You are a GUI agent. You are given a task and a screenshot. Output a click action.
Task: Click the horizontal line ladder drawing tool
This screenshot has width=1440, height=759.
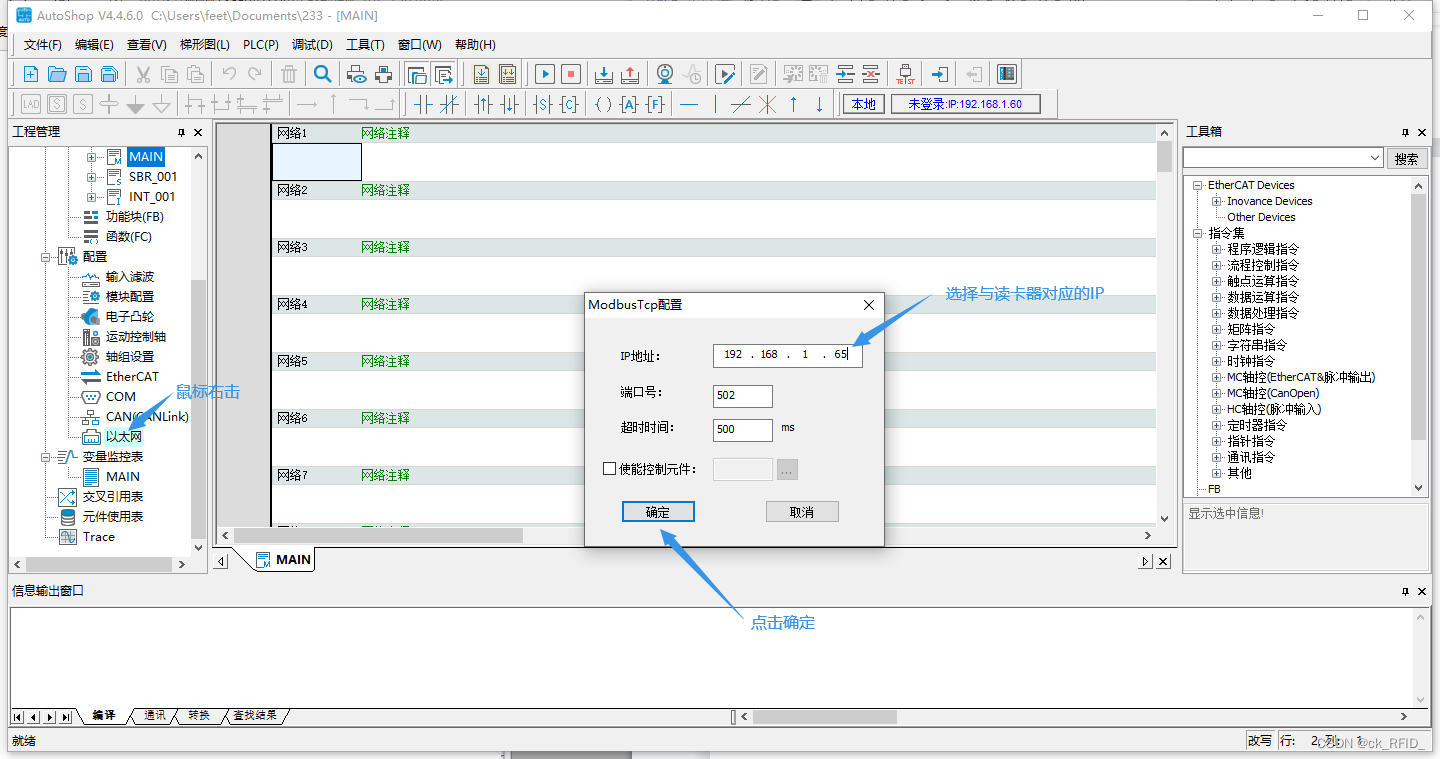tap(690, 104)
